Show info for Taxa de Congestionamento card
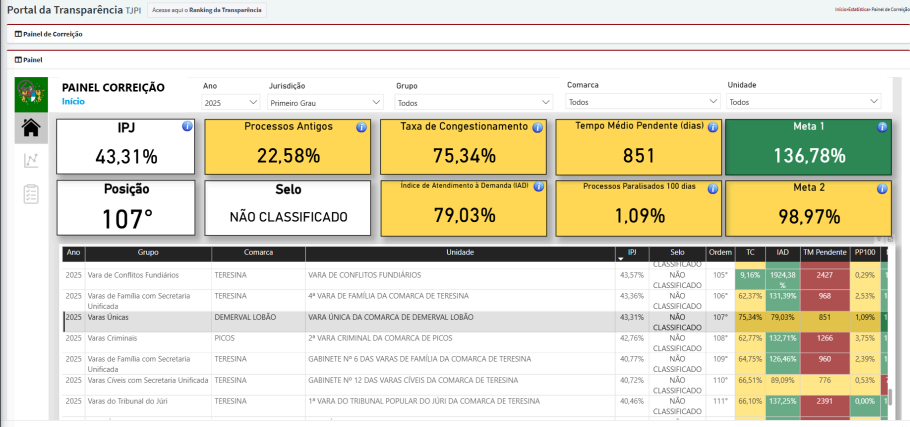This screenshot has height=427, width=910. 537,128
